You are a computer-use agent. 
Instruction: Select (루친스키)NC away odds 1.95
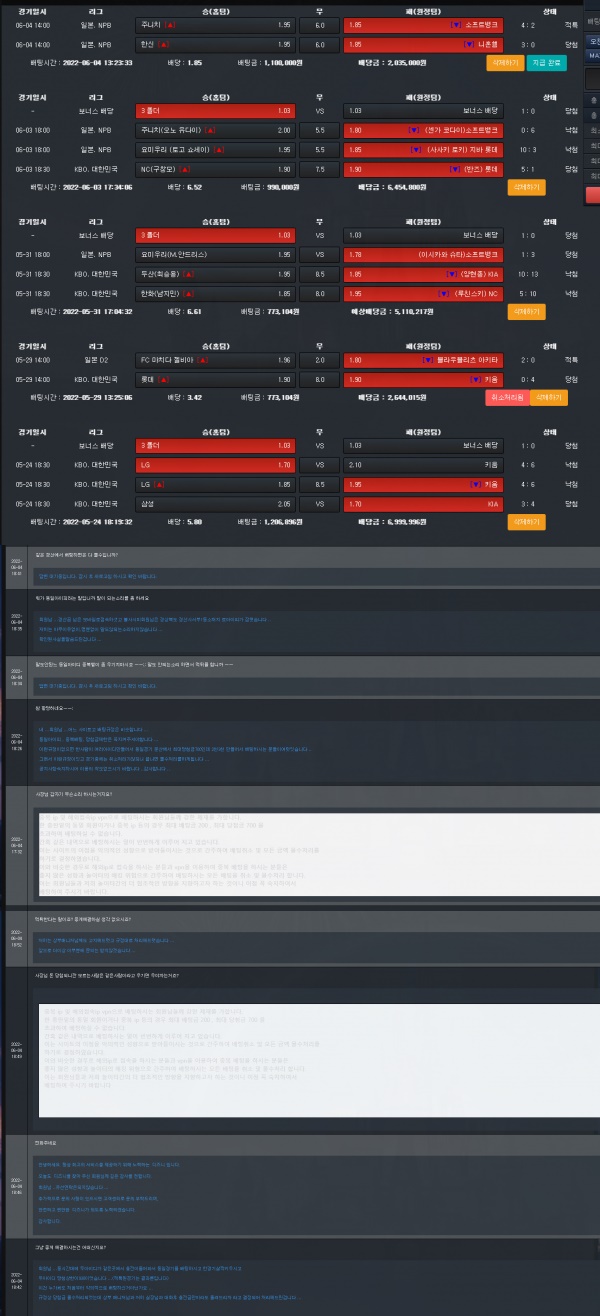(423, 294)
